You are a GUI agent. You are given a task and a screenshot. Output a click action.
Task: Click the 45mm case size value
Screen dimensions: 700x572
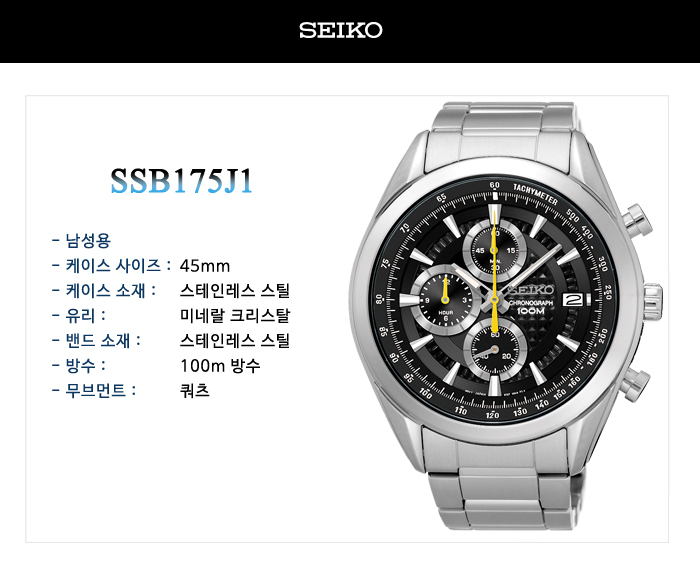[x=205, y=266]
